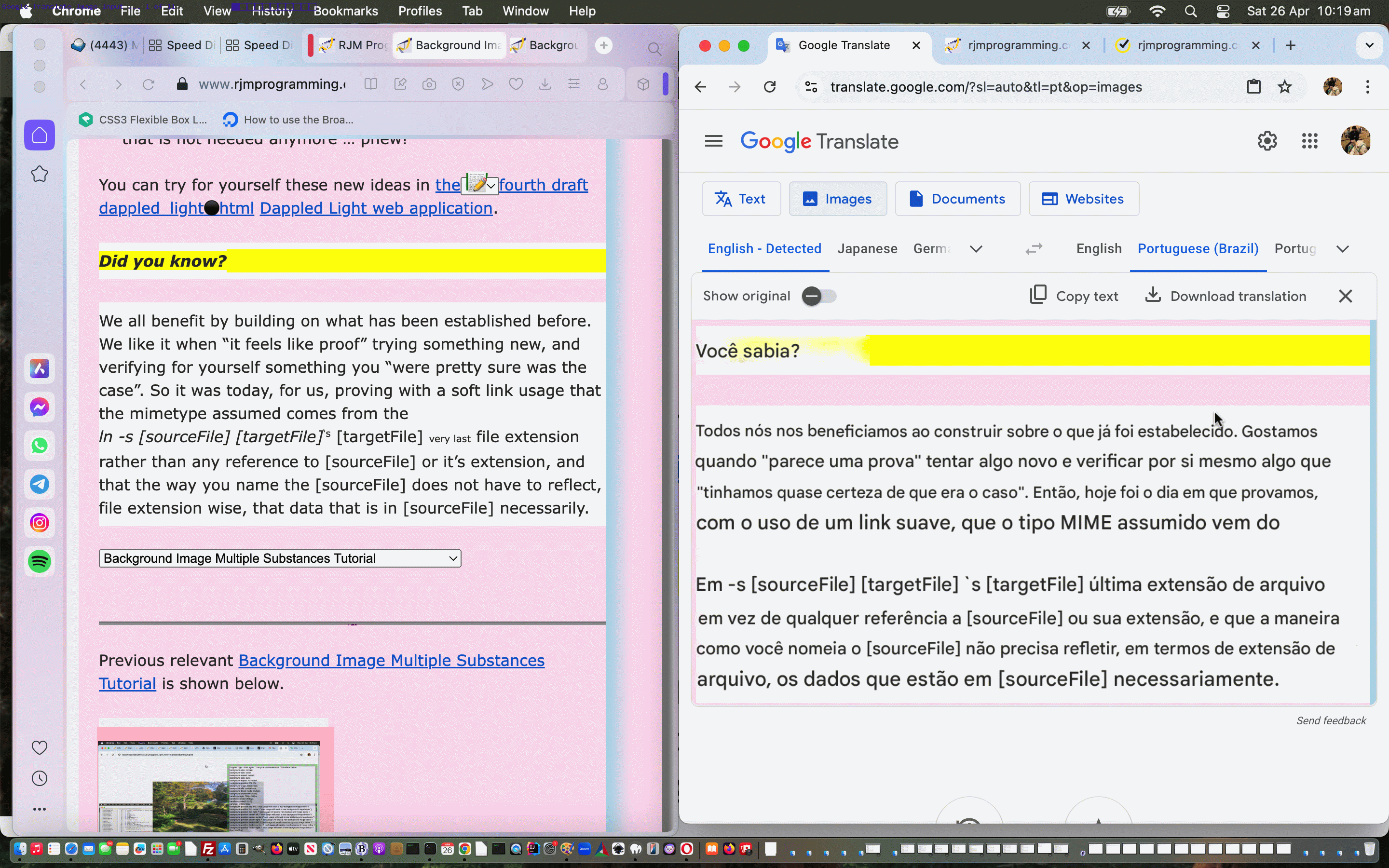The height and width of the screenshot is (868, 1389).
Task: Open history clock in Opera sidebar
Action: point(40,778)
